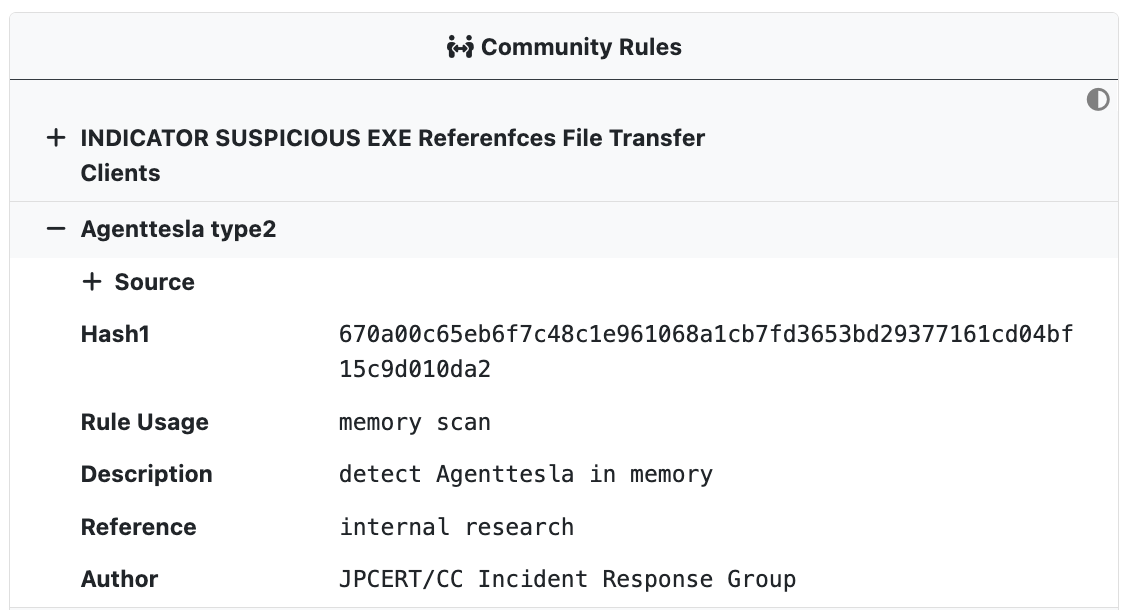Select detect Agenttesla in memory text
This screenshot has height=610, width=1128.
pyautogui.click(x=526, y=474)
